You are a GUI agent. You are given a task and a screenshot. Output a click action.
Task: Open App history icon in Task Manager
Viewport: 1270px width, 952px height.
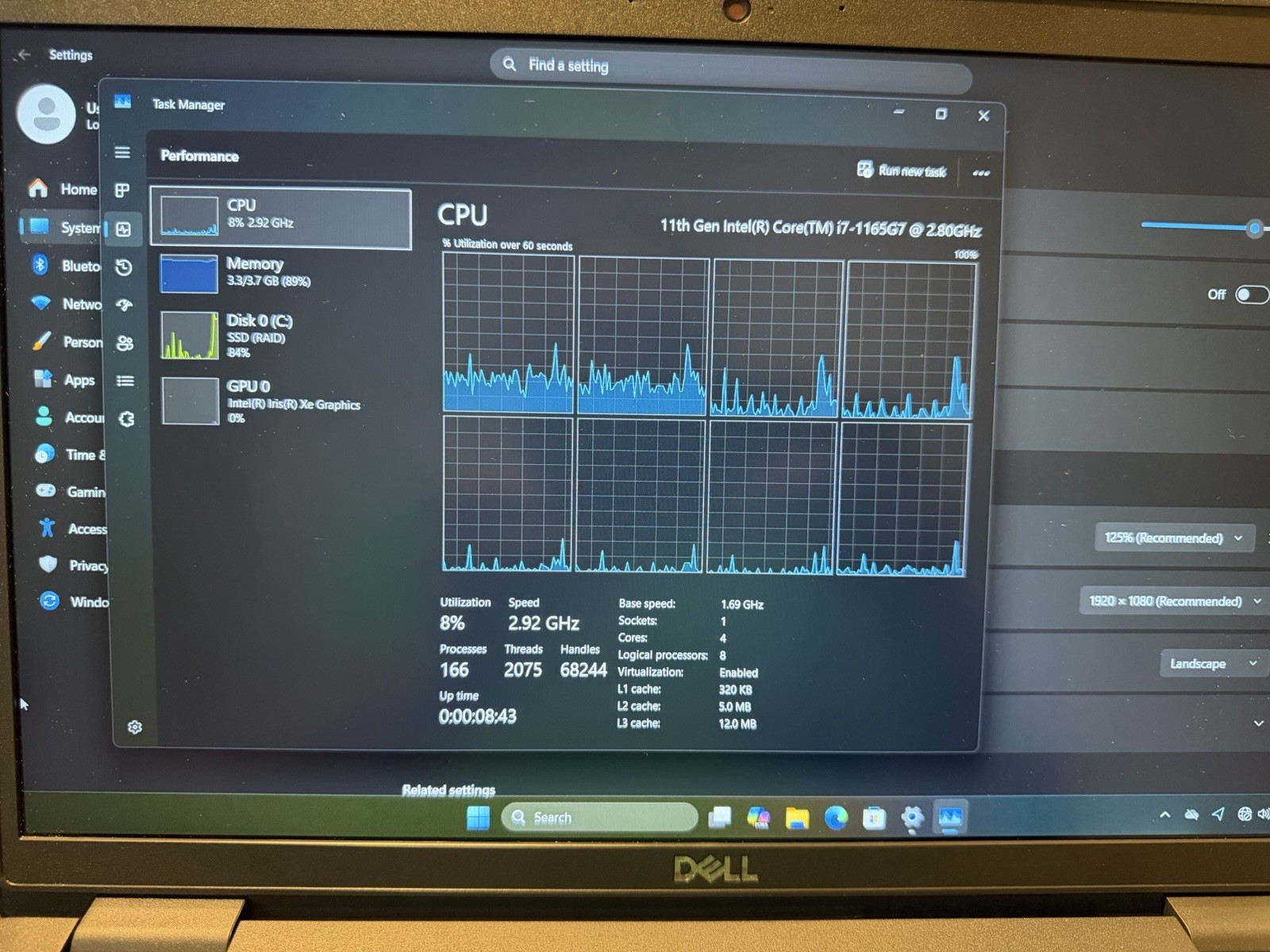tap(124, 267)
